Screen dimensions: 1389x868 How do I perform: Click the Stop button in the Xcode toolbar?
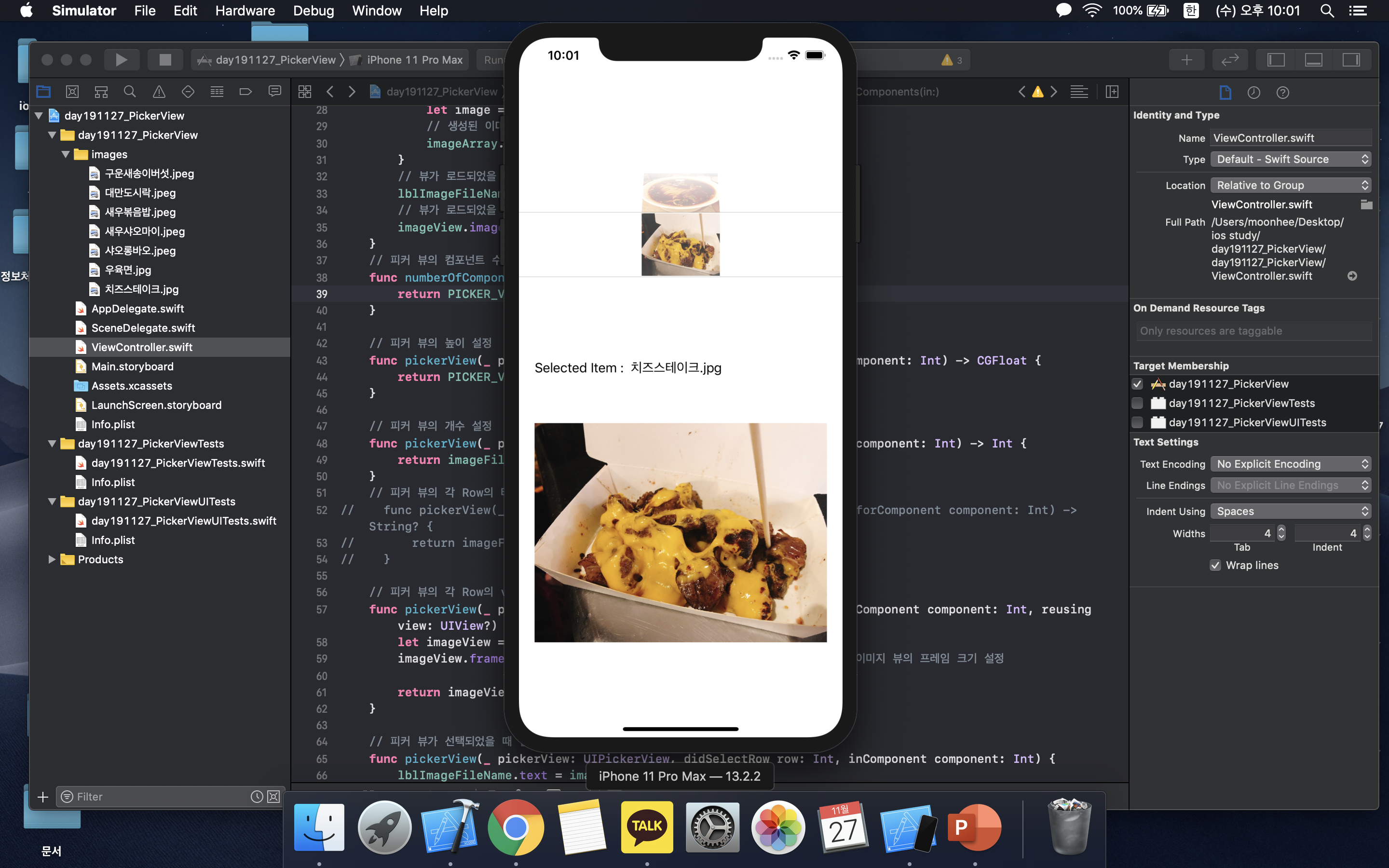pyautogui.click(x=165, y=60)
